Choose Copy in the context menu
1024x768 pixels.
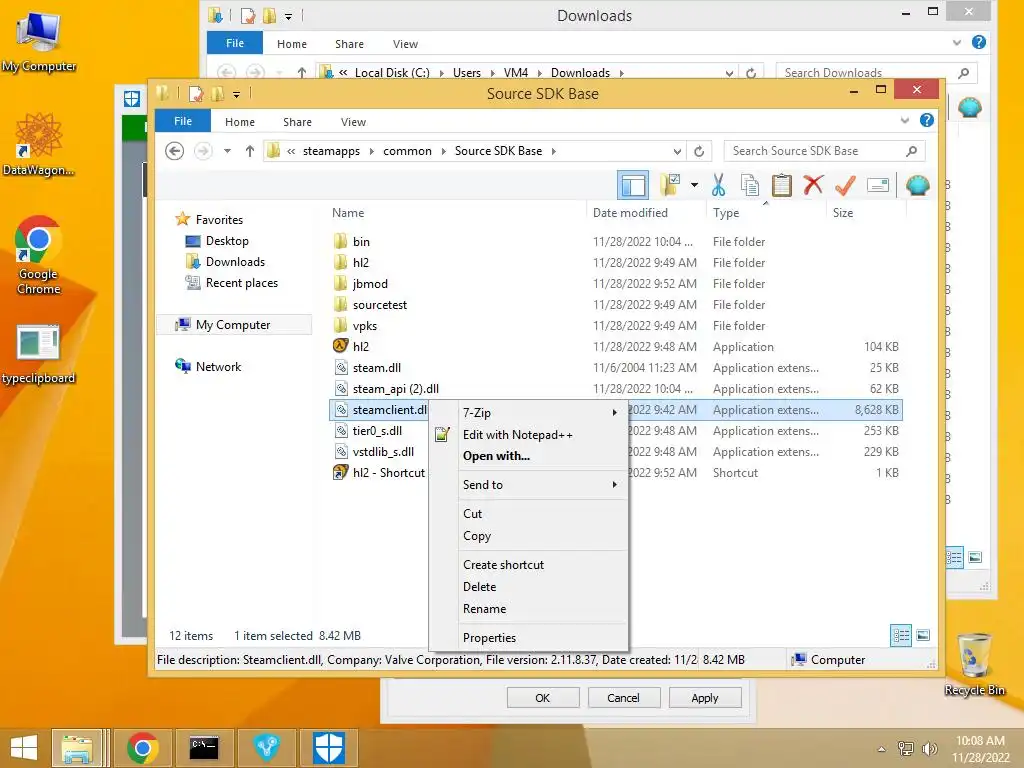(529, 536)
